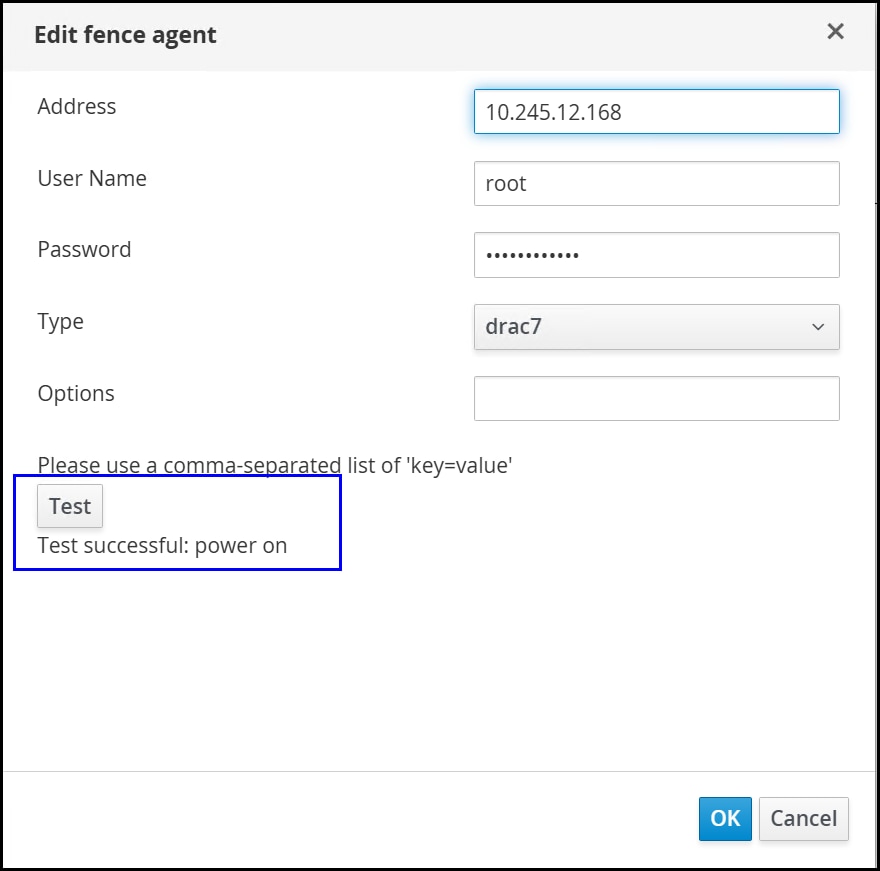Click the Password label
The height and width of the screenshot is (871, 880).
(x=84, y=249)
